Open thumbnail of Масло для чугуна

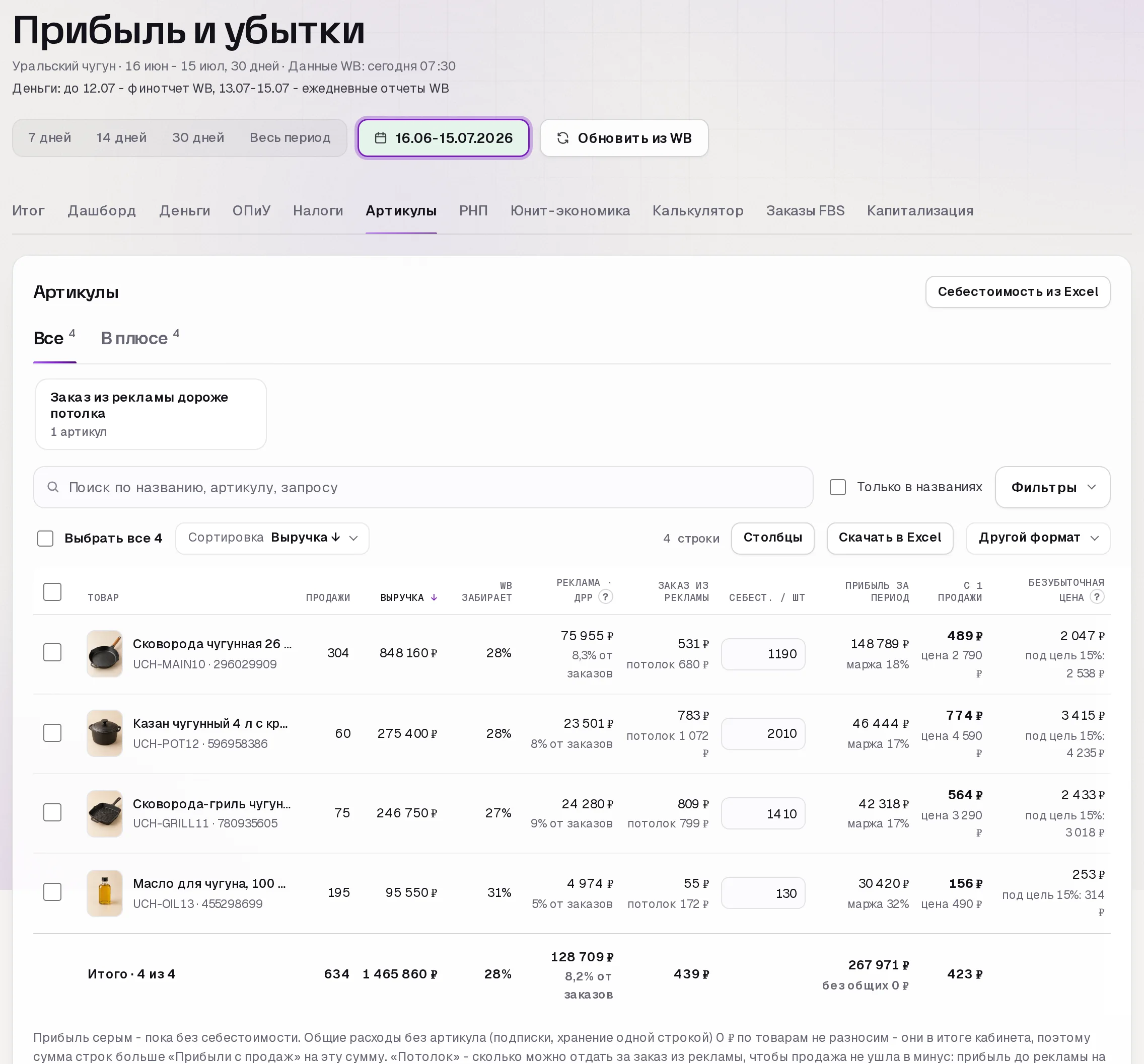click(x=105, y=892)
